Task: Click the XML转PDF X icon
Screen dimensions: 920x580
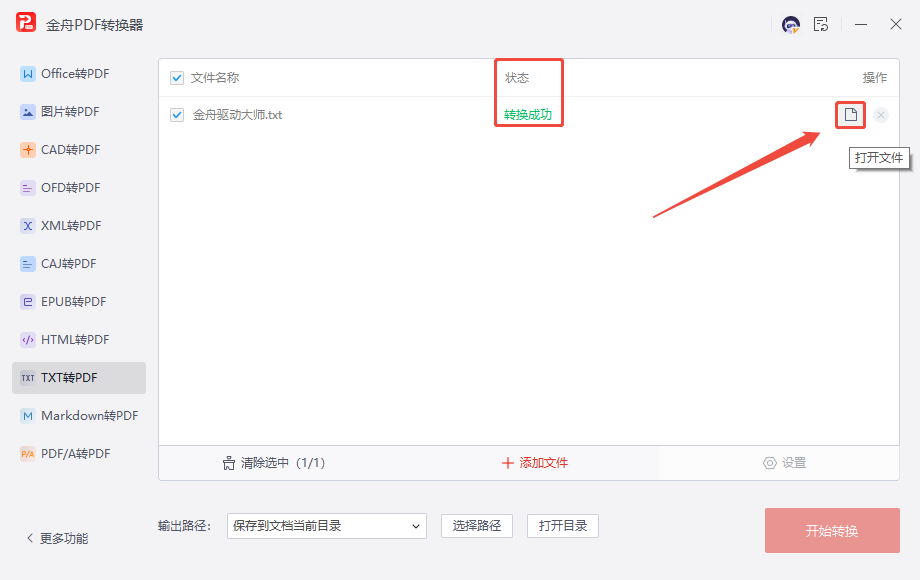Action: (x=28, y=226)
